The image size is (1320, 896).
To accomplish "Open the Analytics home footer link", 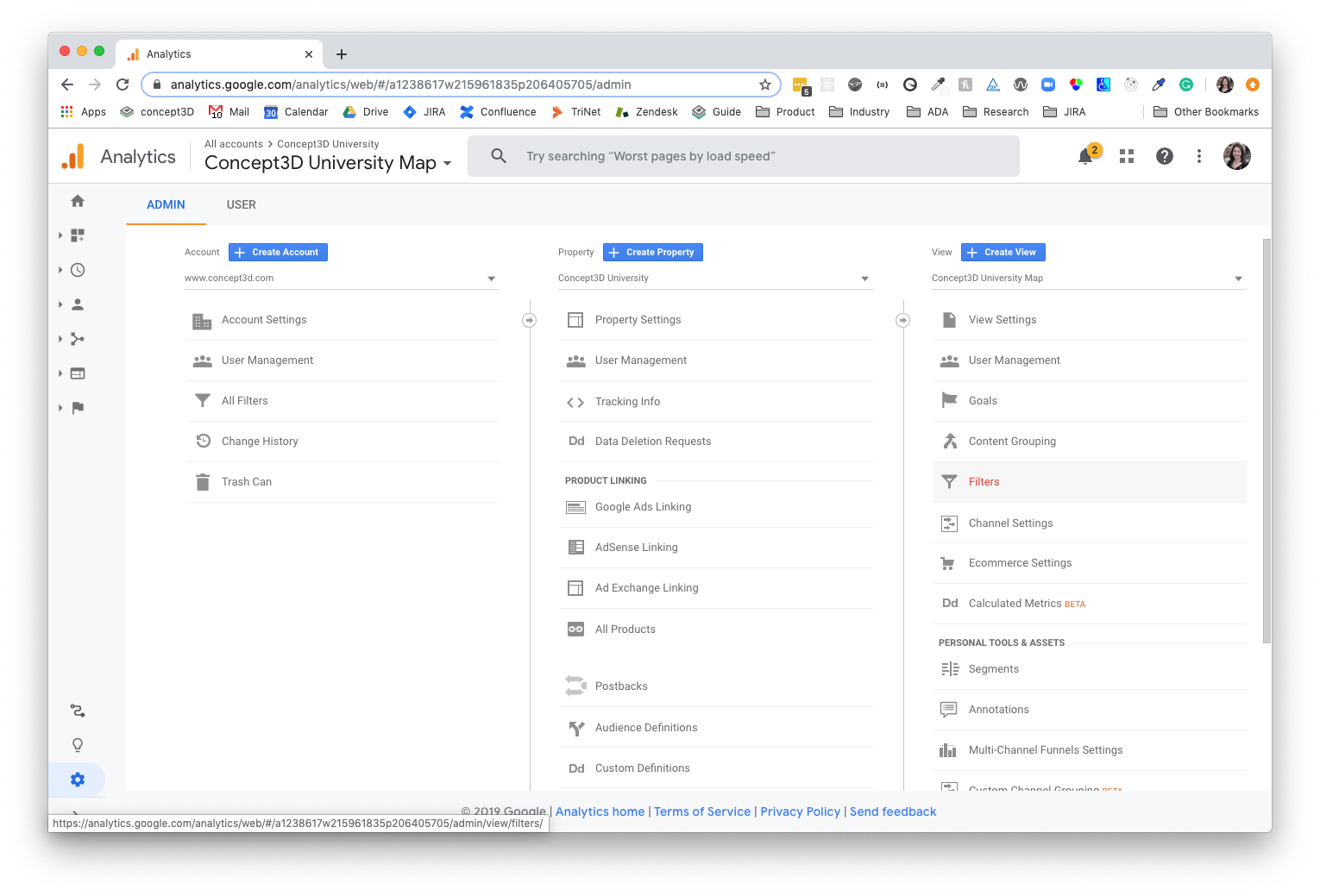I will point(600,811).
